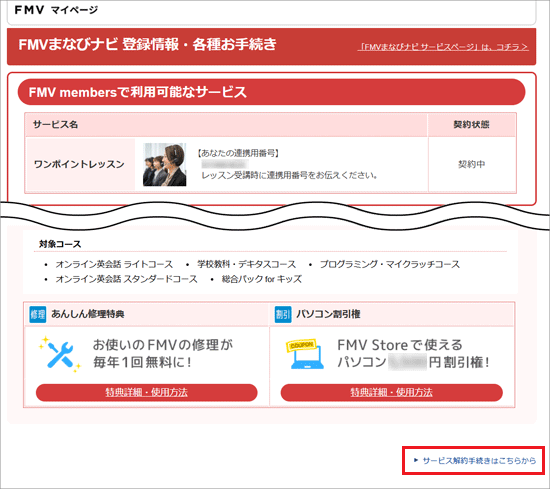Click the FMV マイページ logo
550x489 pixels.
(x=56, y=10)
